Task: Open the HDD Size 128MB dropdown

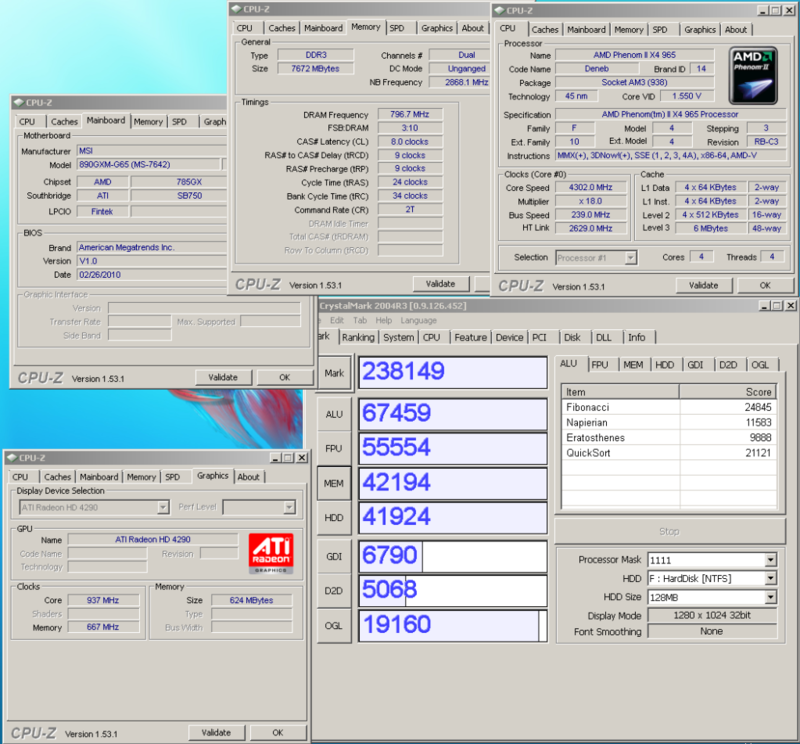Action: pos(770,597)
